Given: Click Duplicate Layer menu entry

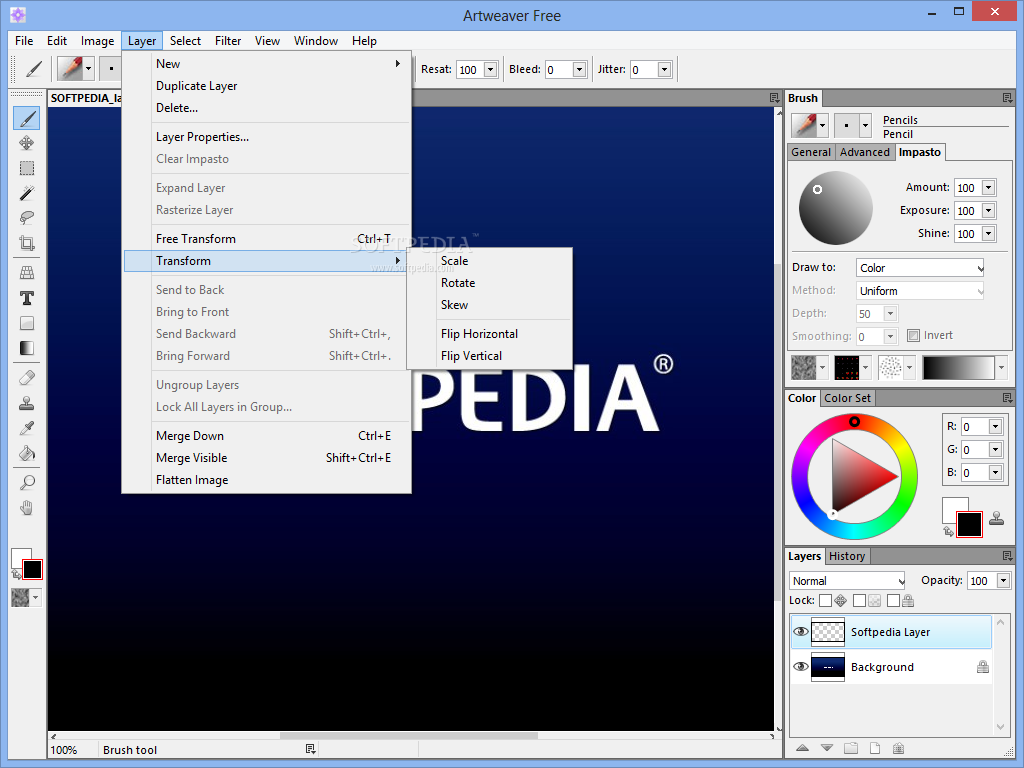Looking at the screenshot, I should [x=197, y=86].
